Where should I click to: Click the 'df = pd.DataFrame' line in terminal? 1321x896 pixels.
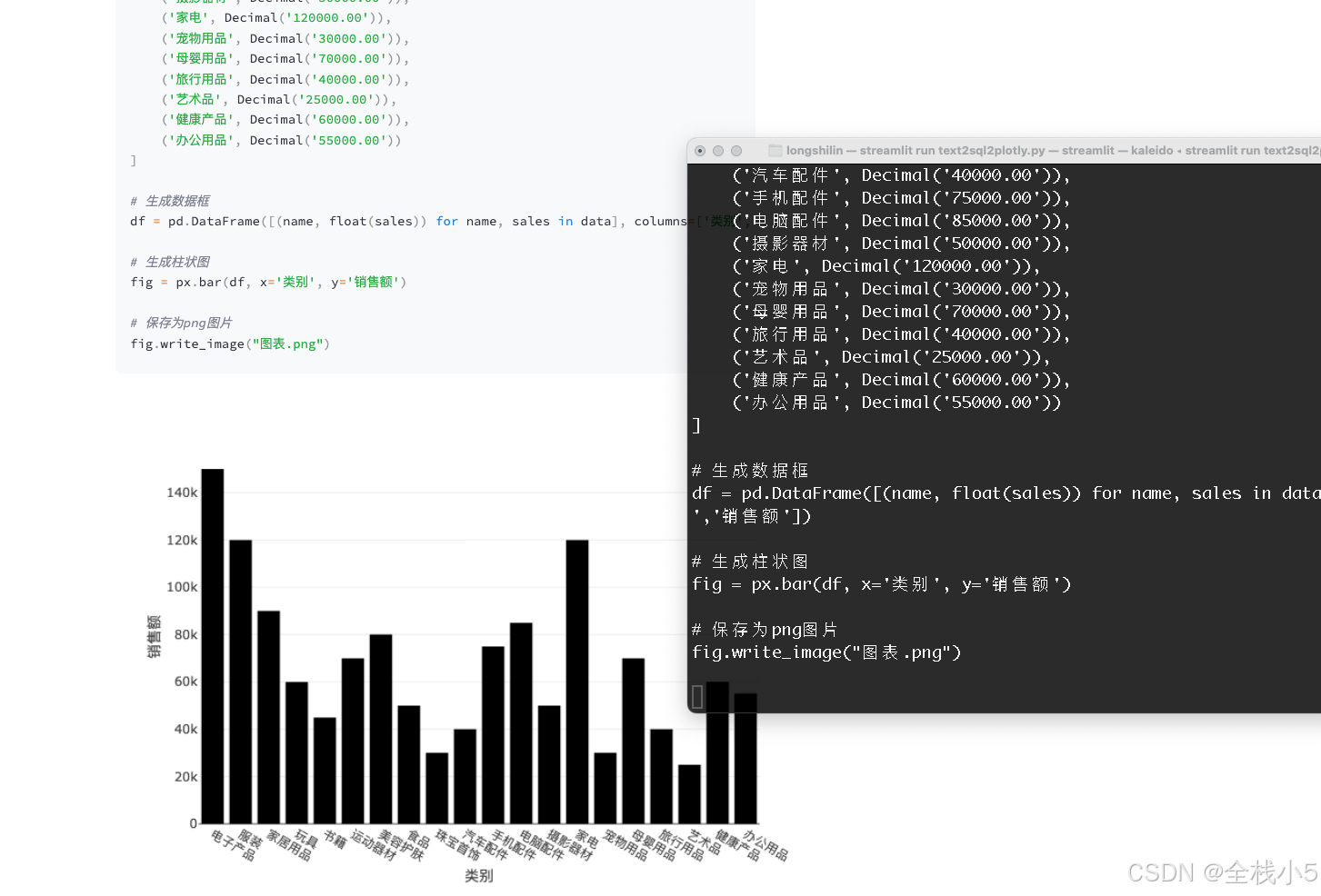(1006, 493)
